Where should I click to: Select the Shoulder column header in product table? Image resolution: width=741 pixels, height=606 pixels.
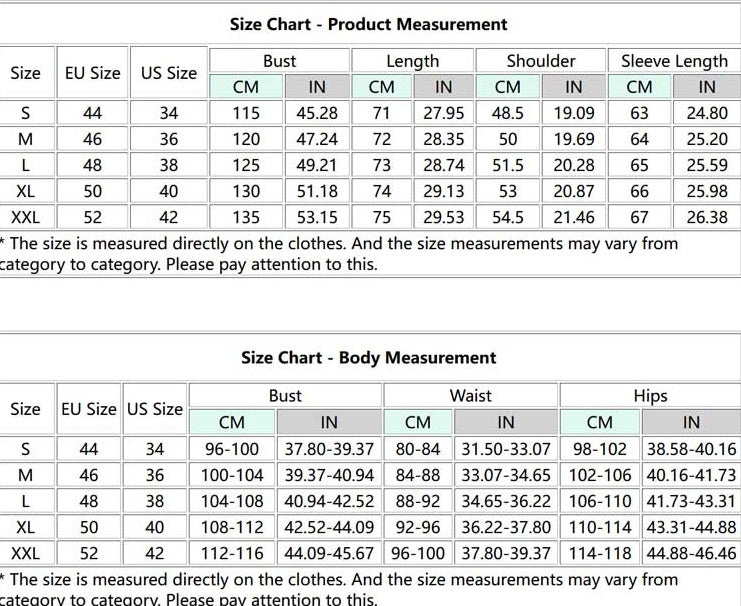(540, 61)
